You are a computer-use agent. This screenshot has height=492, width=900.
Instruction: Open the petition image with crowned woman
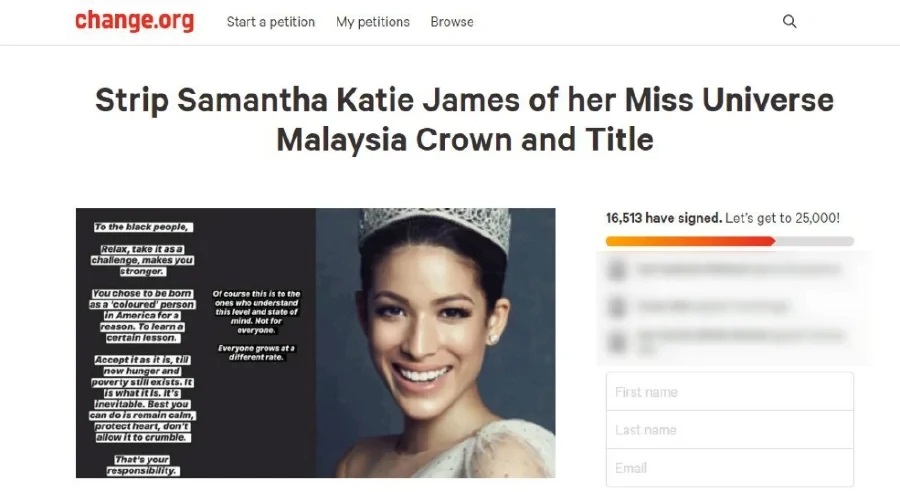point(315,343)
